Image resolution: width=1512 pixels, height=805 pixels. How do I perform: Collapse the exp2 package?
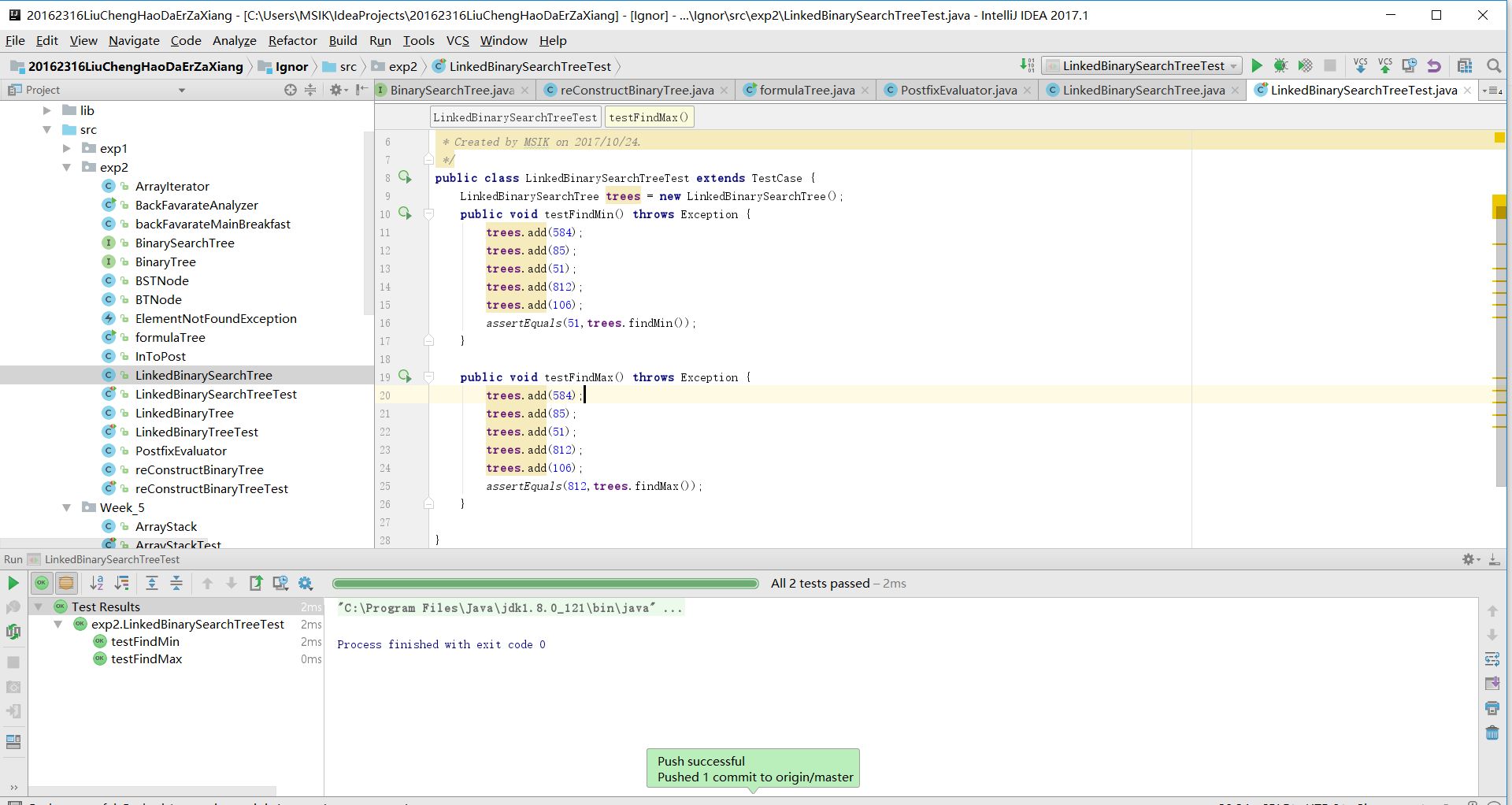point(67,167)
